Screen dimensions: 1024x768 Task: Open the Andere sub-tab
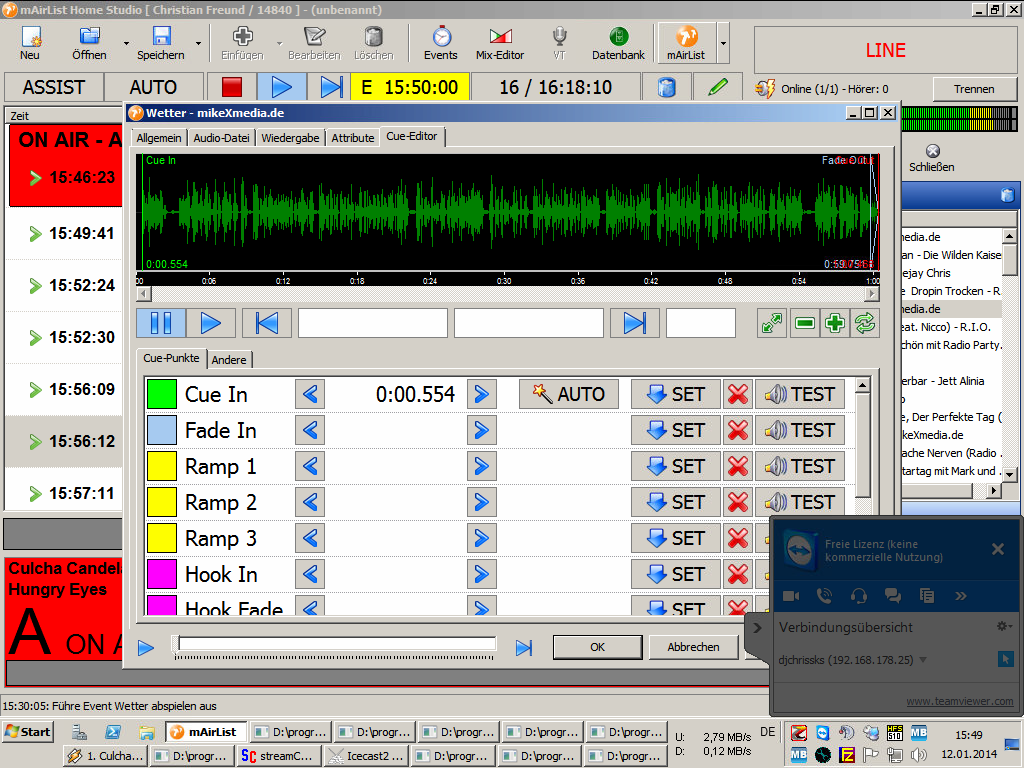pos(229,360)
